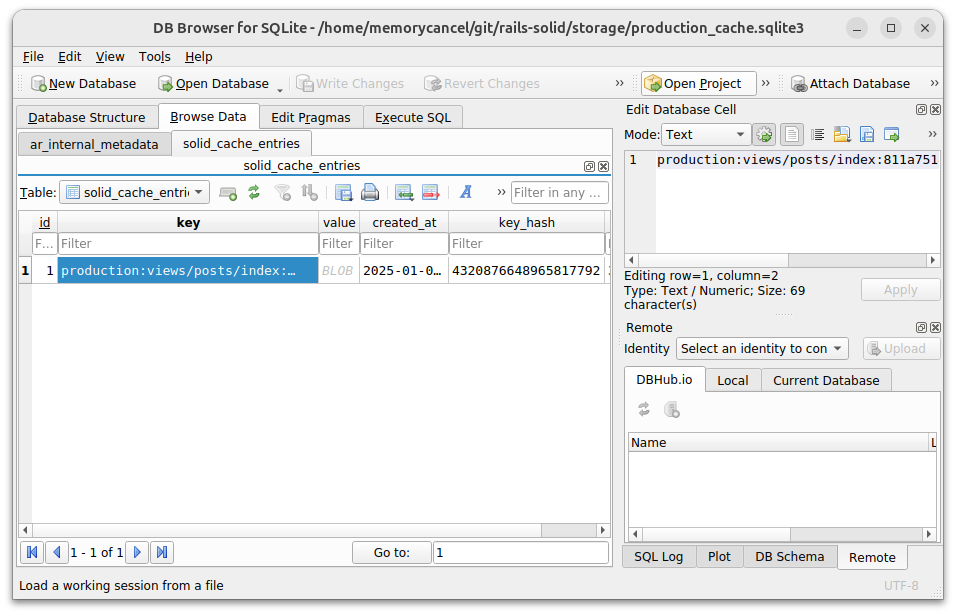Expand the overflow chevron after Revert Changes
This screenshot has height=614, width=953.
pyautogui.click(x=619, y=83)
